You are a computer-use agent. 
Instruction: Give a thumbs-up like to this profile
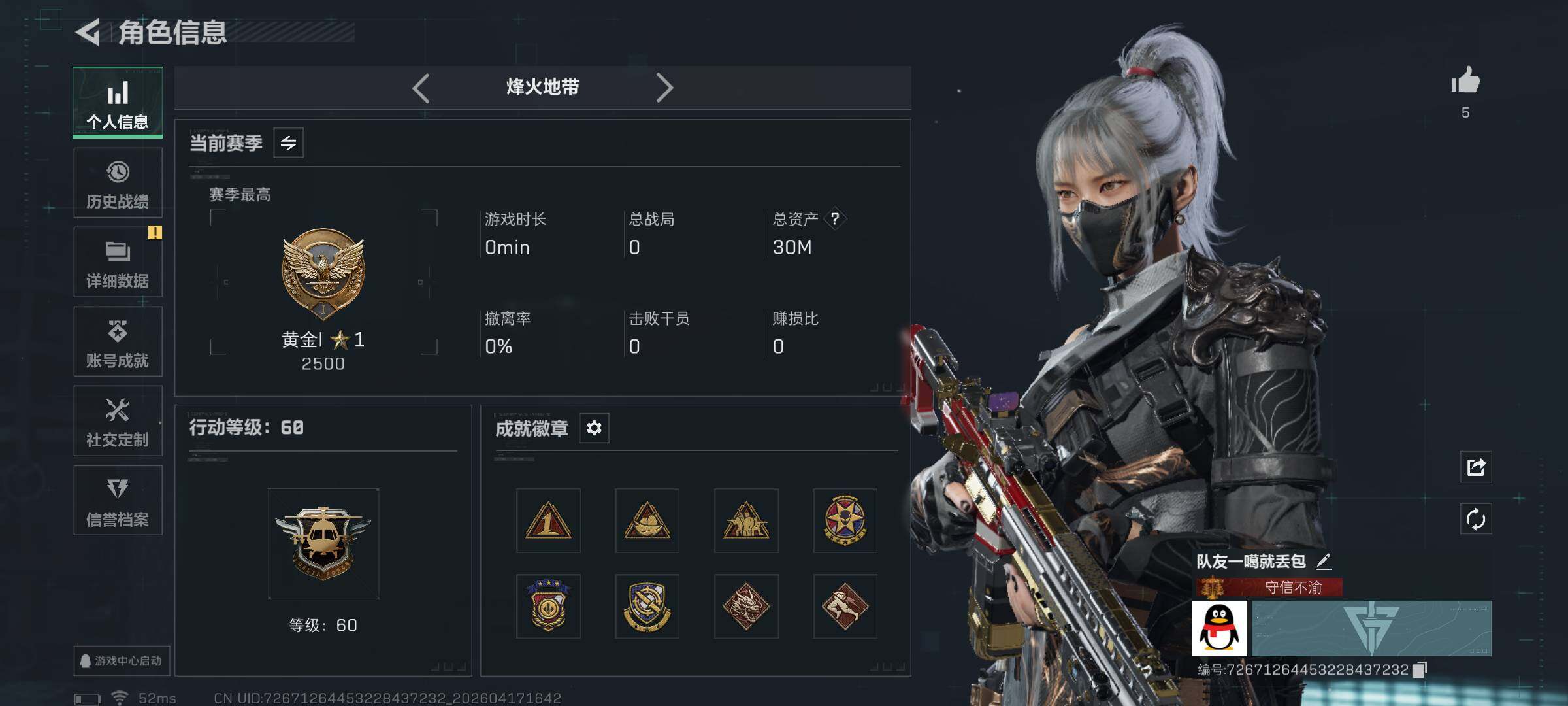pos(1465,81)
